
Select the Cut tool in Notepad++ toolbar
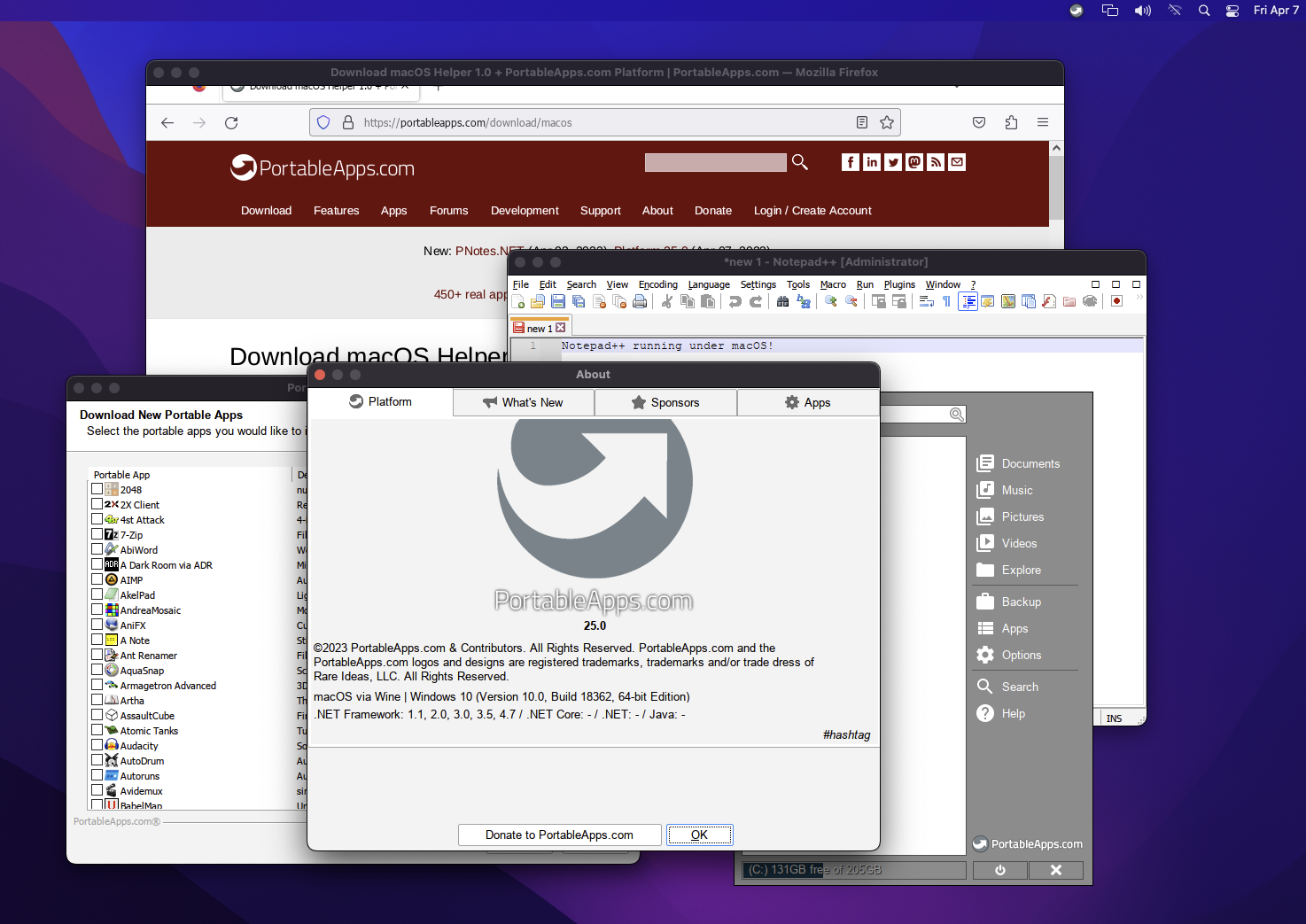coord(666,301)
